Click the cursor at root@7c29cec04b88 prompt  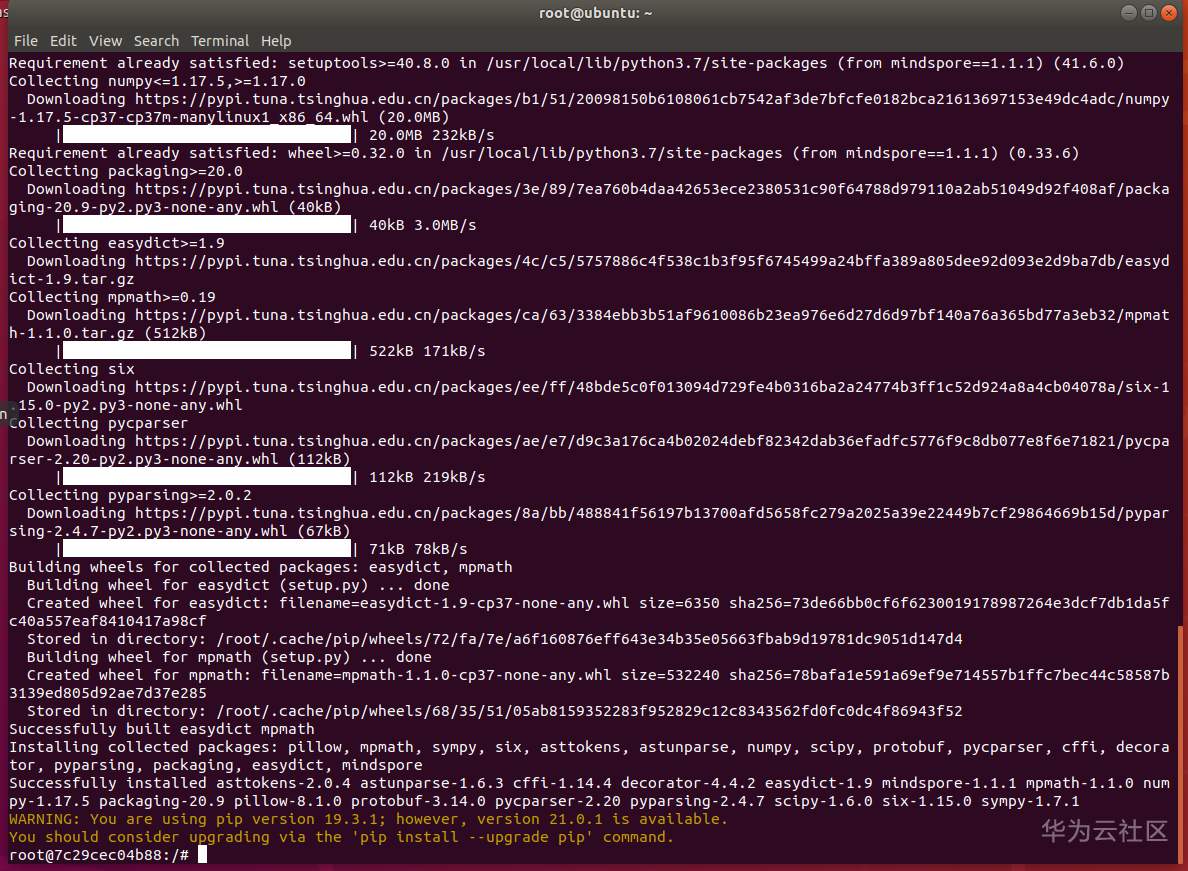tap(202, 854)
